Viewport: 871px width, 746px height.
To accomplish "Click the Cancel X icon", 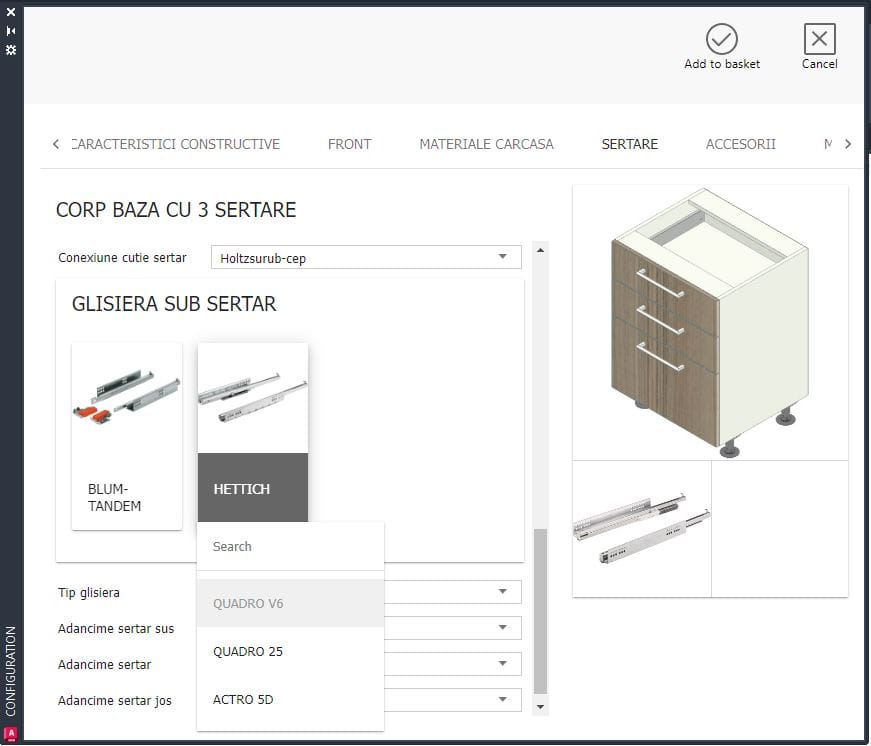I will click(819, 40).
